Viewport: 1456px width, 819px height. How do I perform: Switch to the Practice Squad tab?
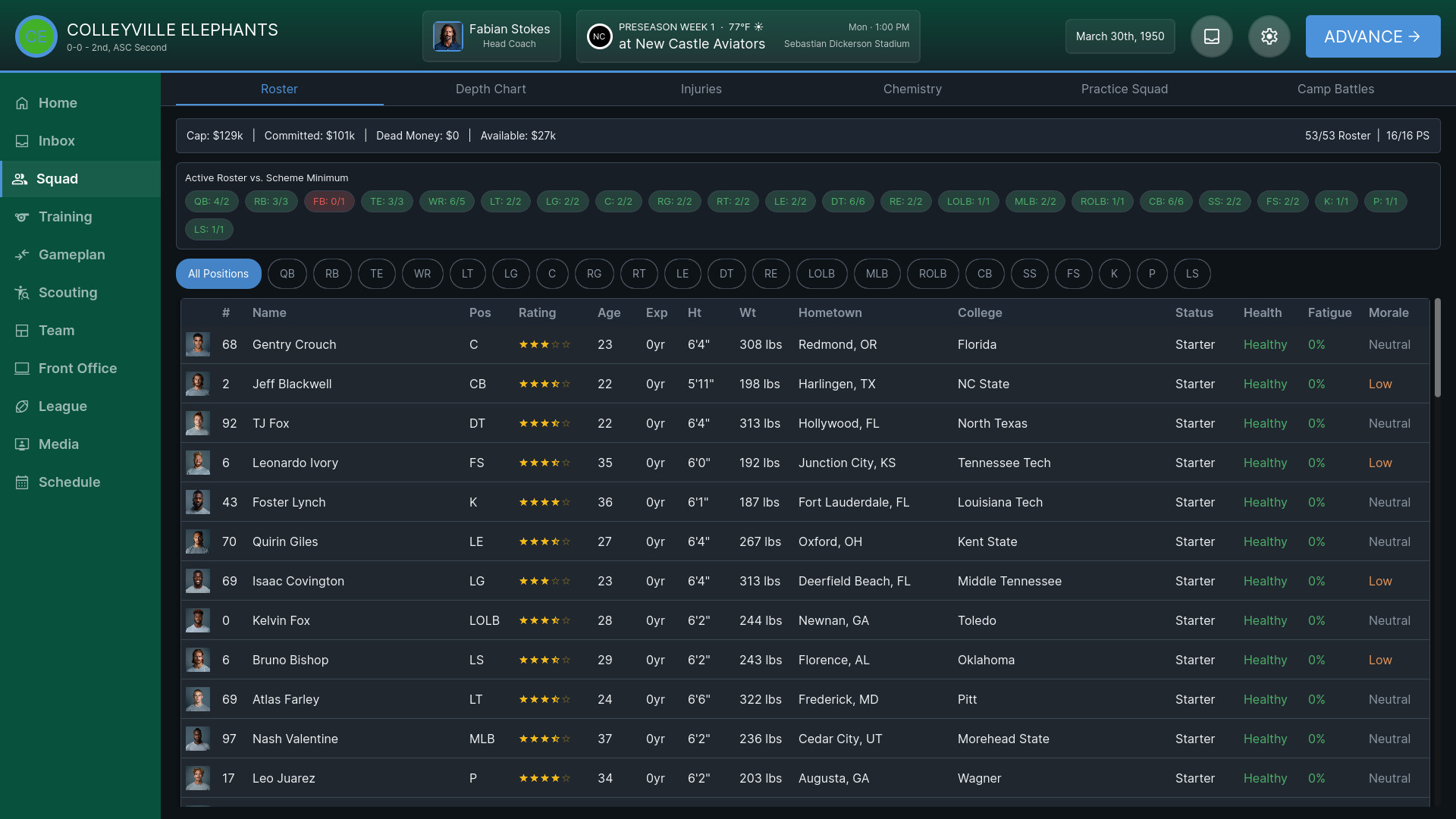[x=1124, y=89]
